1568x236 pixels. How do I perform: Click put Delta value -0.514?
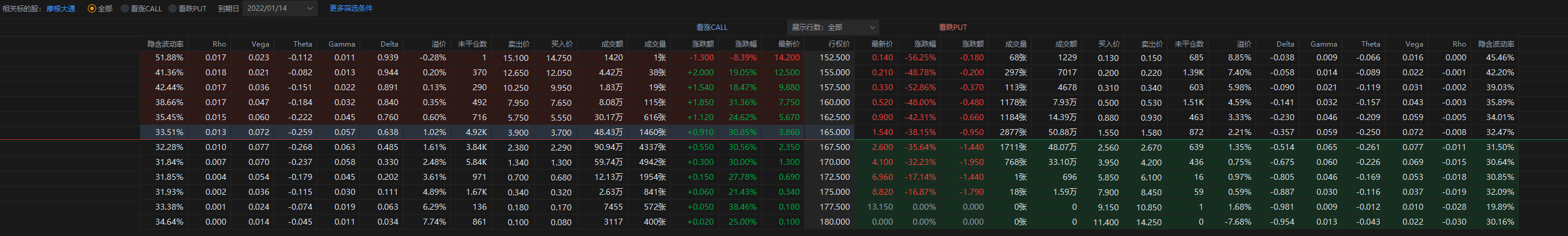pyautogui.click(x=1282, y=147)
